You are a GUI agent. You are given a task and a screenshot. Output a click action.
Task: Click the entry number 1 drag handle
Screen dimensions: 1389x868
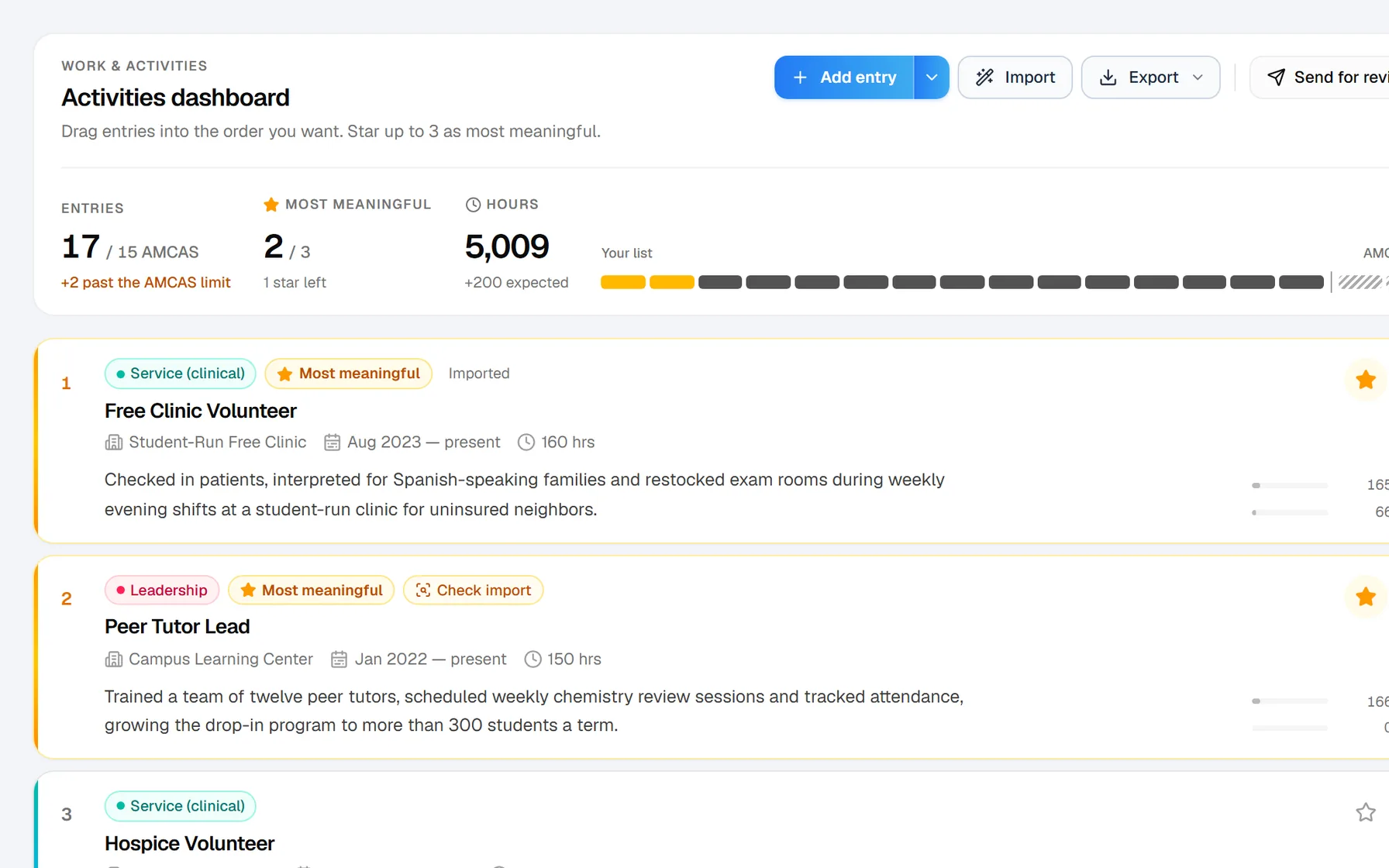coord(67,383)
